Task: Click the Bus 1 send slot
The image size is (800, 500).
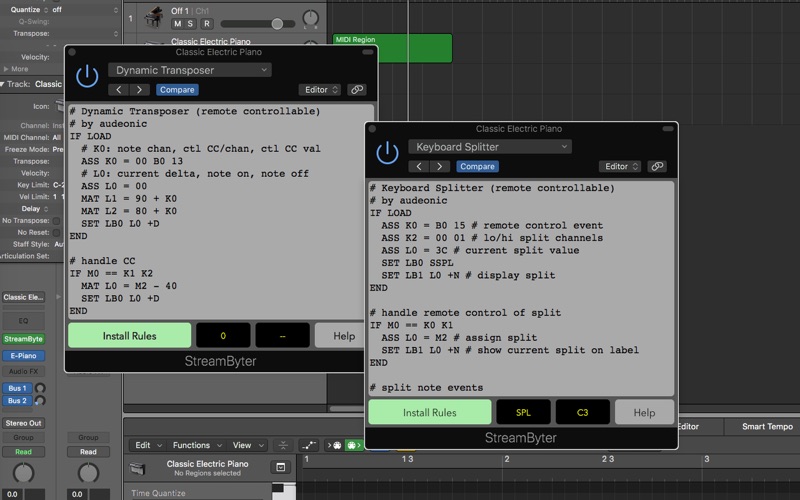Action: click(x=17, y=388)
